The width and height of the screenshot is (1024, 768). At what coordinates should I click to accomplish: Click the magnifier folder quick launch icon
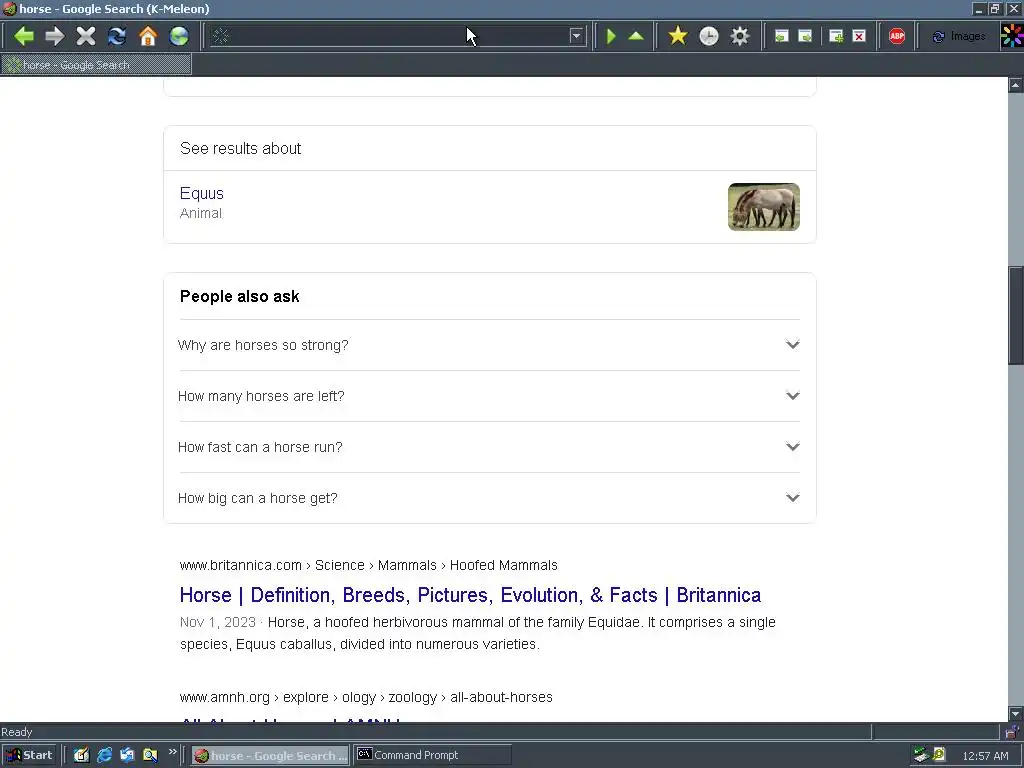point(150,755)
